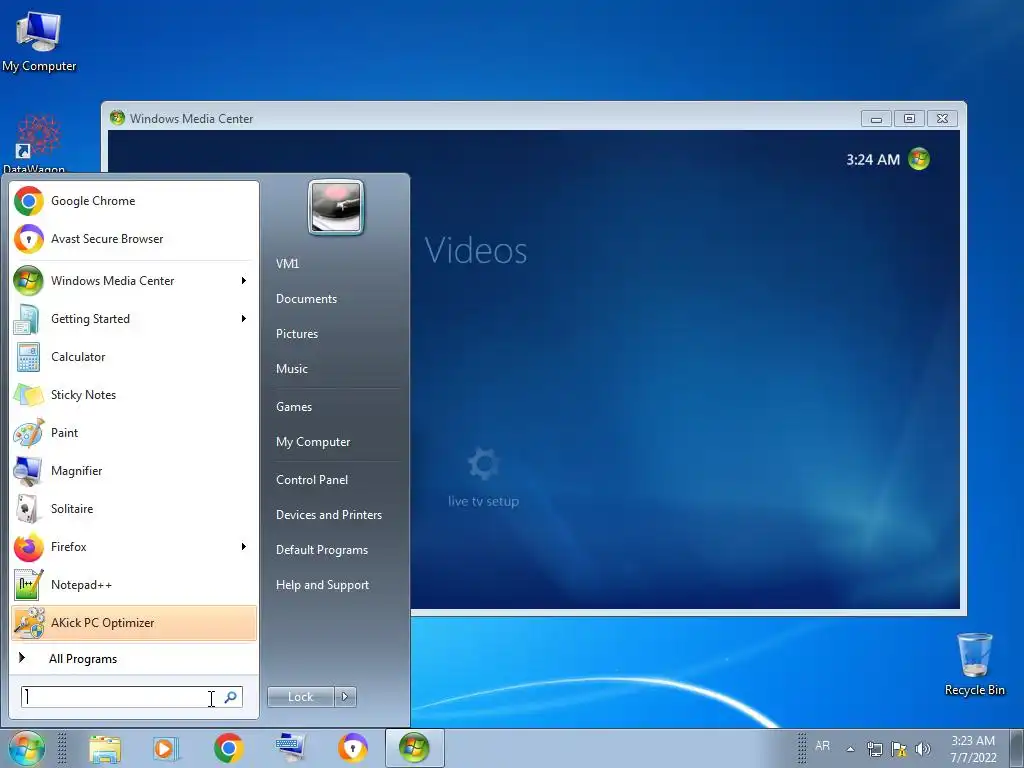This screenshot has height=768, width=1024.
Task: Select live tv setup in Media Center
Action: pos(483,477)
